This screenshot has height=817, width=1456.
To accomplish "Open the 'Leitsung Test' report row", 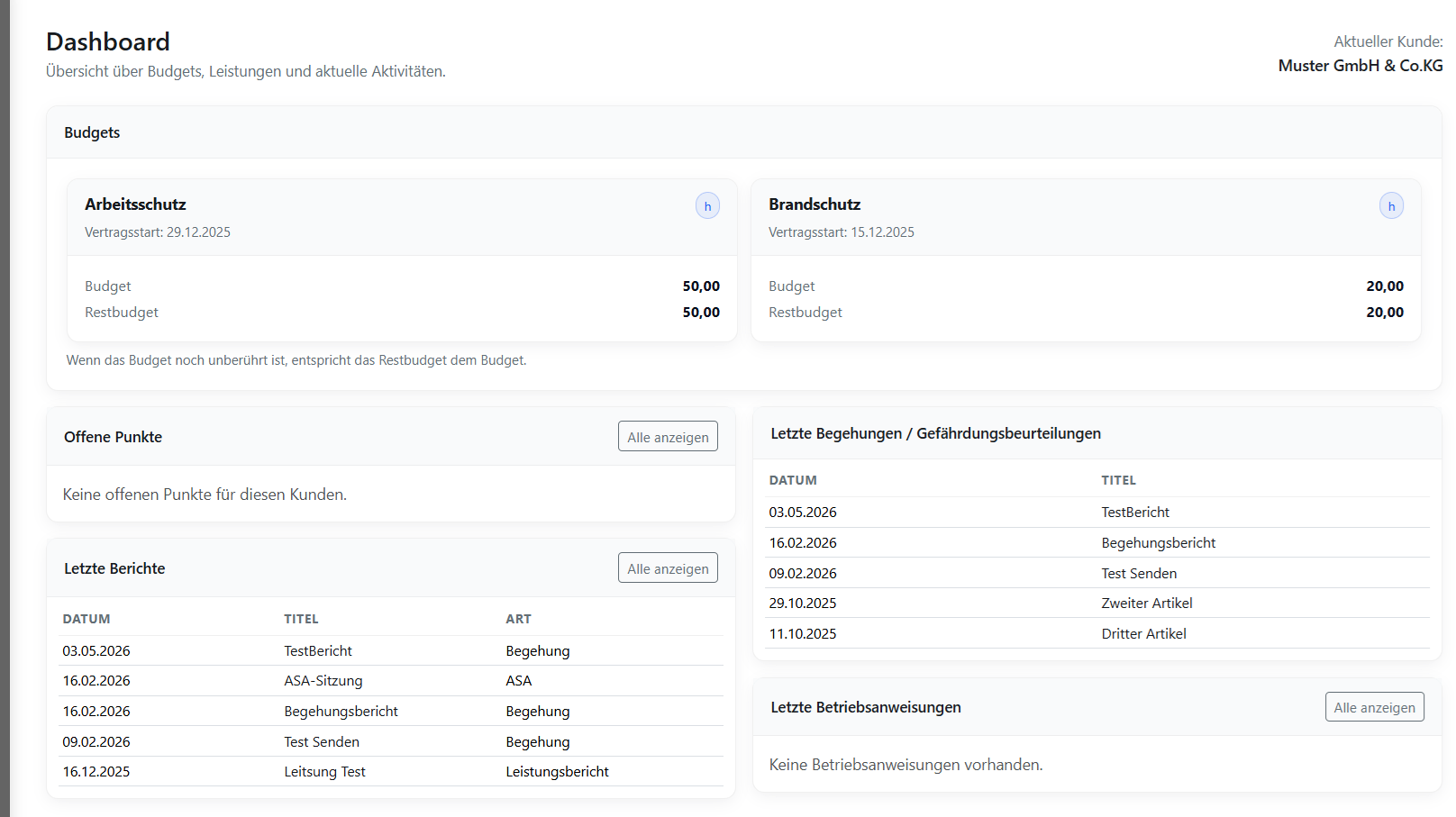I will click(x=391, y=772).
